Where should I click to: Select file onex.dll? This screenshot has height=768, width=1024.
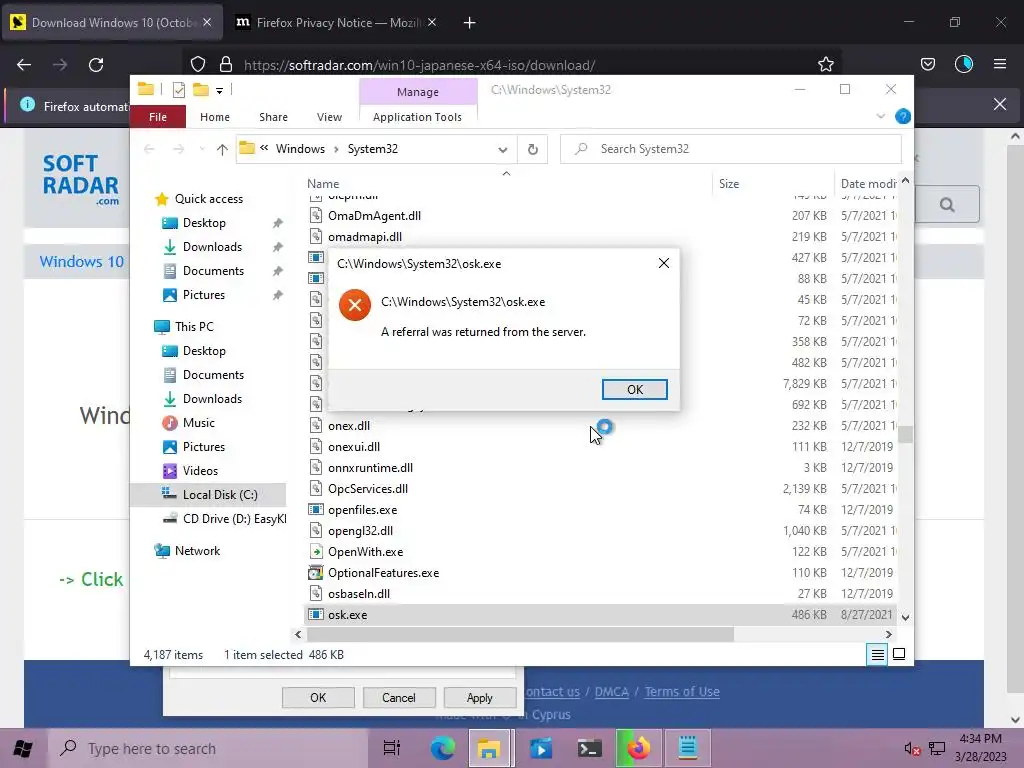pyautogui.click(x=349, y=426)
